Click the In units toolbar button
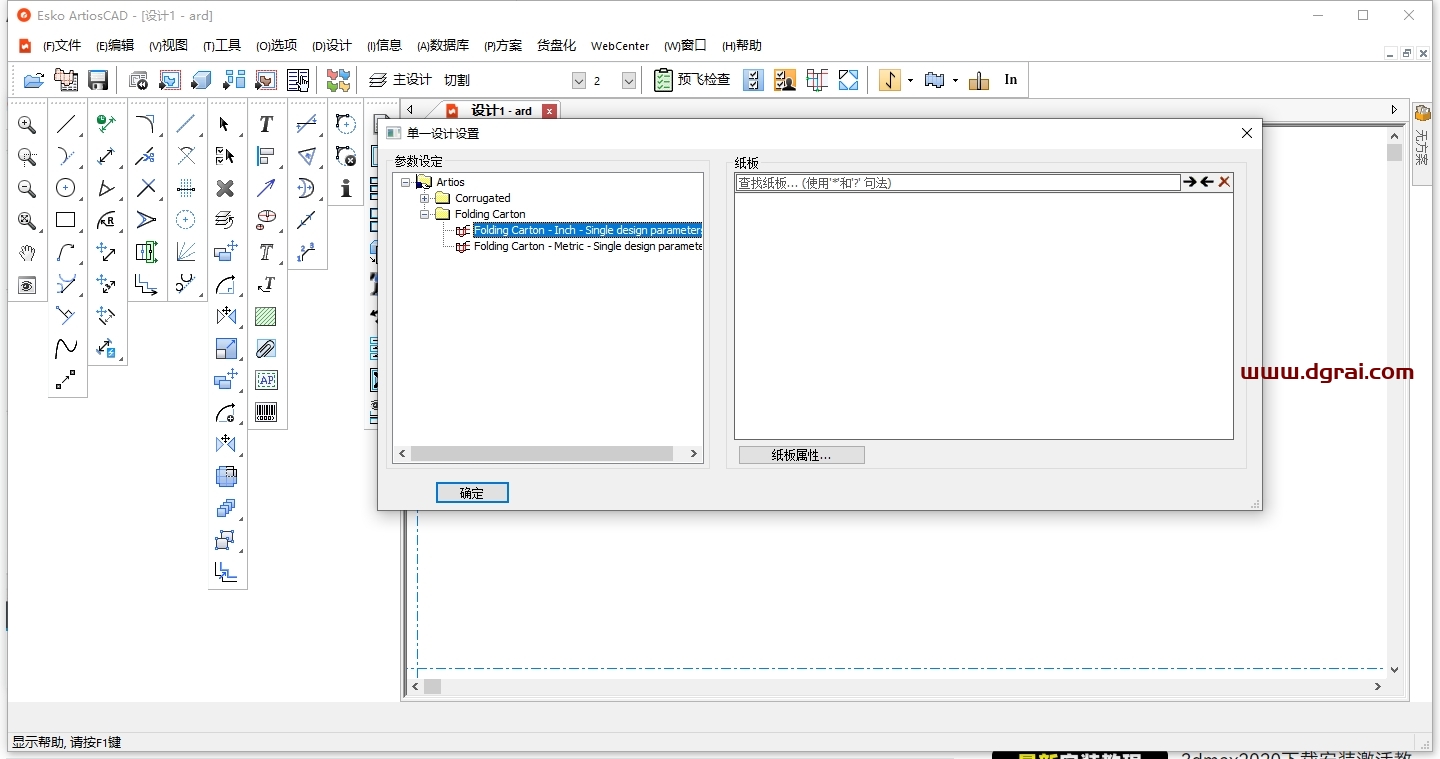 (x=1011, y=80)
